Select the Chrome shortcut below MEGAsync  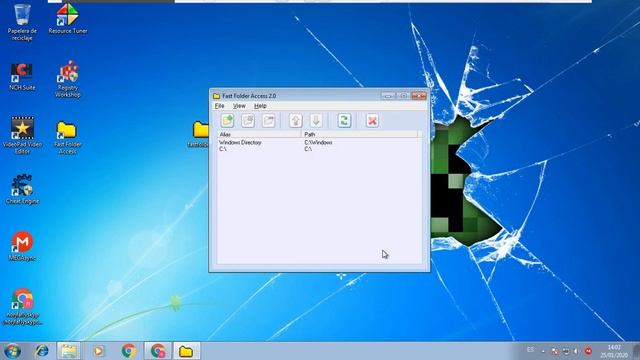22,307
